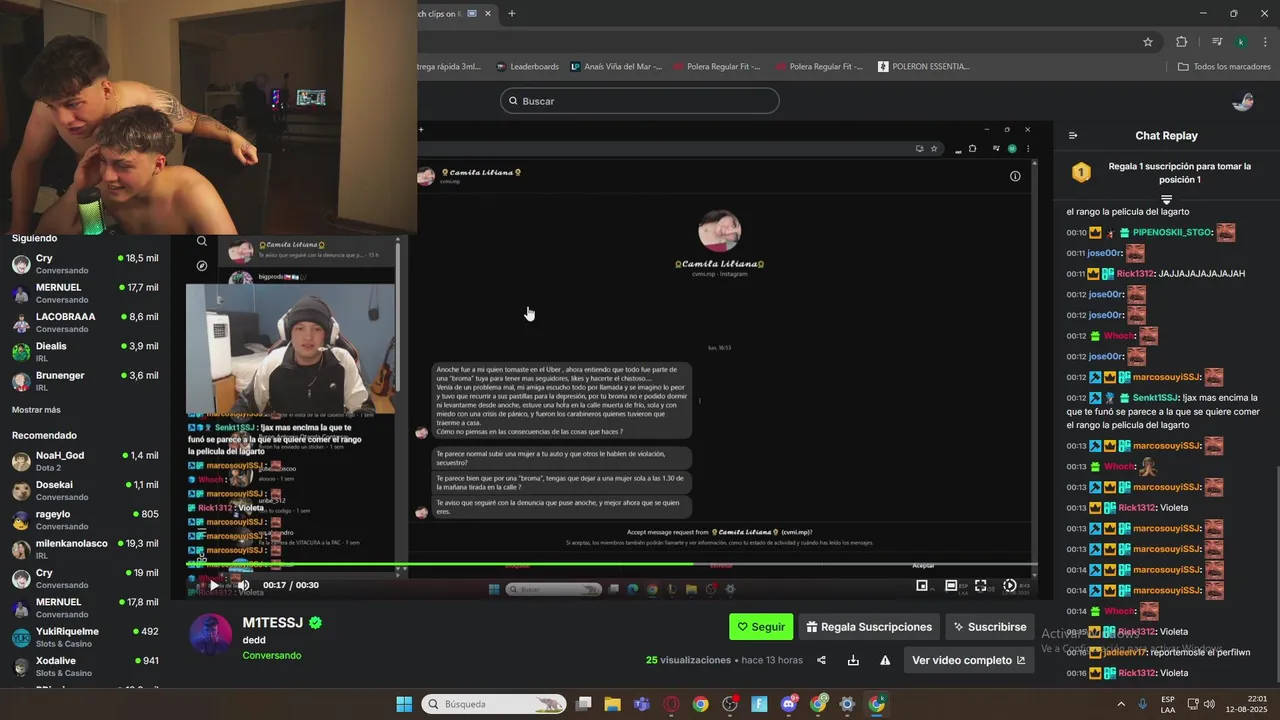Bookmark this page with the star icon

point(1148,42)
